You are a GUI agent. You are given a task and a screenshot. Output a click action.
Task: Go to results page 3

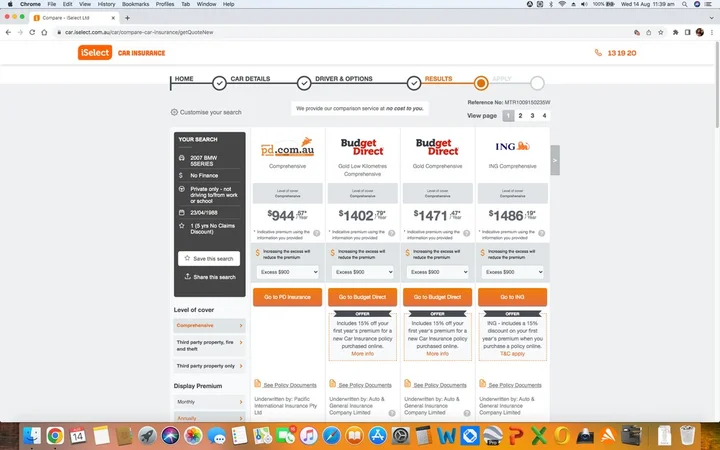(532, 116)
